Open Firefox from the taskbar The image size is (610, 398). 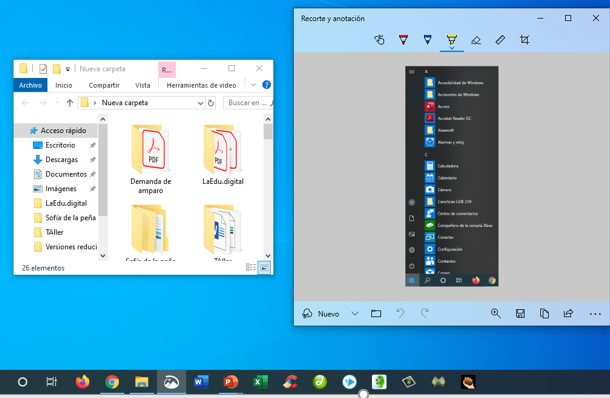click(82, 382)
